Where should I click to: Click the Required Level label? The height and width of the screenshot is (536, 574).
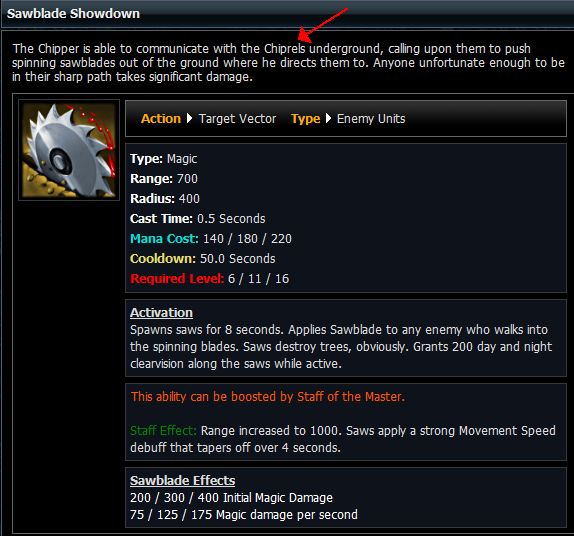tap(177, 279)
